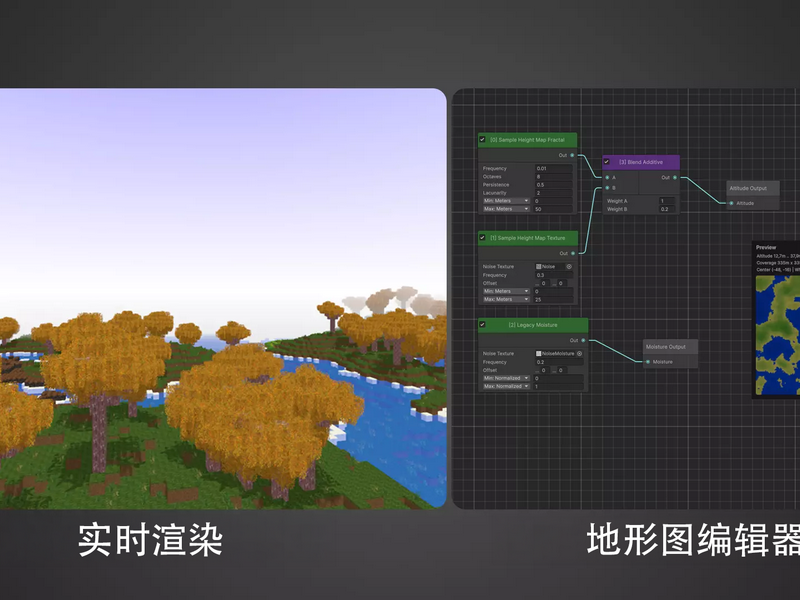Disable the Sample Height Map Texture node checkbox
This screenshot has height=600, width=800.
[482, 237]
